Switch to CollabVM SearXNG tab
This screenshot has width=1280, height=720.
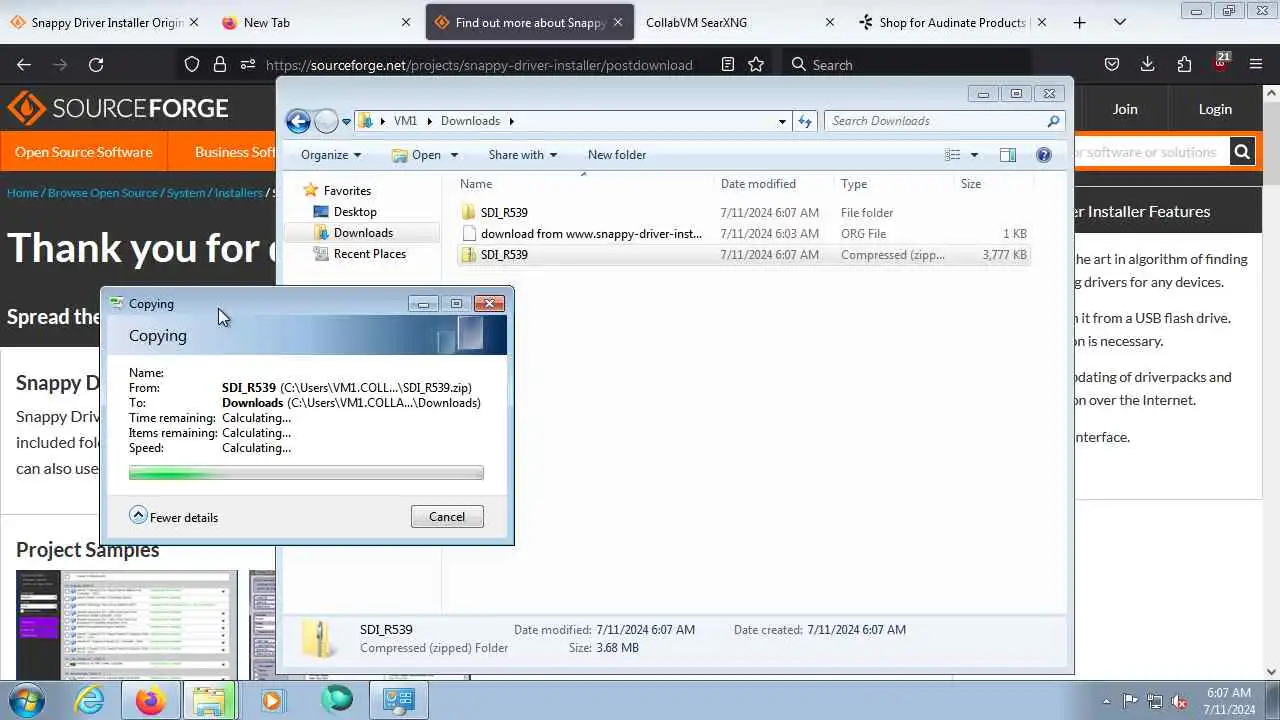point(739,22)
